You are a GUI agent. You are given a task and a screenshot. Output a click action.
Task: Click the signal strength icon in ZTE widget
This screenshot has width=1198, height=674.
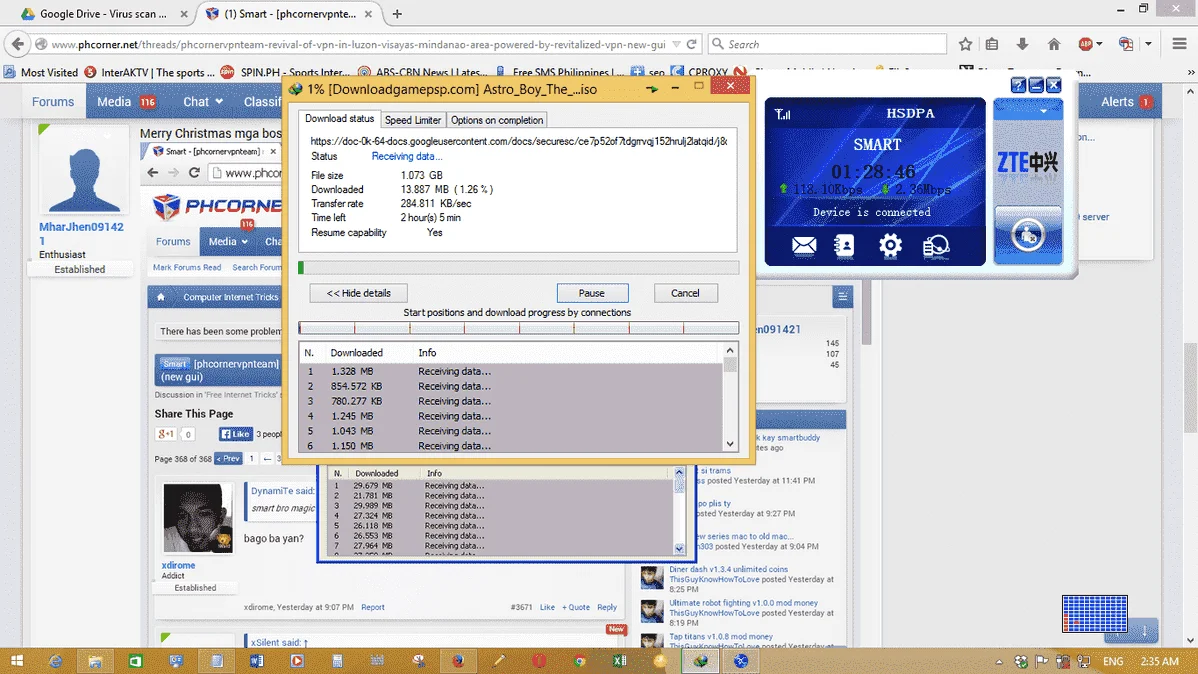coord(782,115)
